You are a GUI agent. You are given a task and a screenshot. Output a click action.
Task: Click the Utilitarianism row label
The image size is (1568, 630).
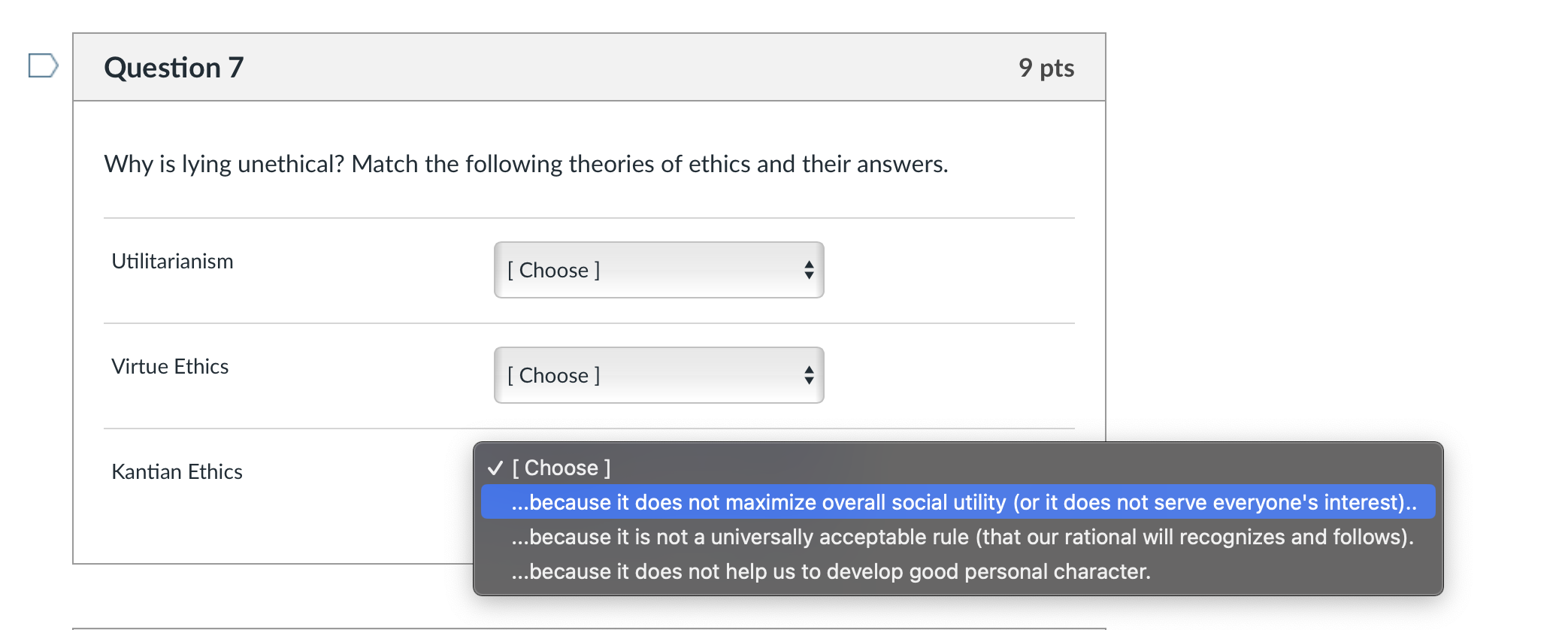(171, 262)
